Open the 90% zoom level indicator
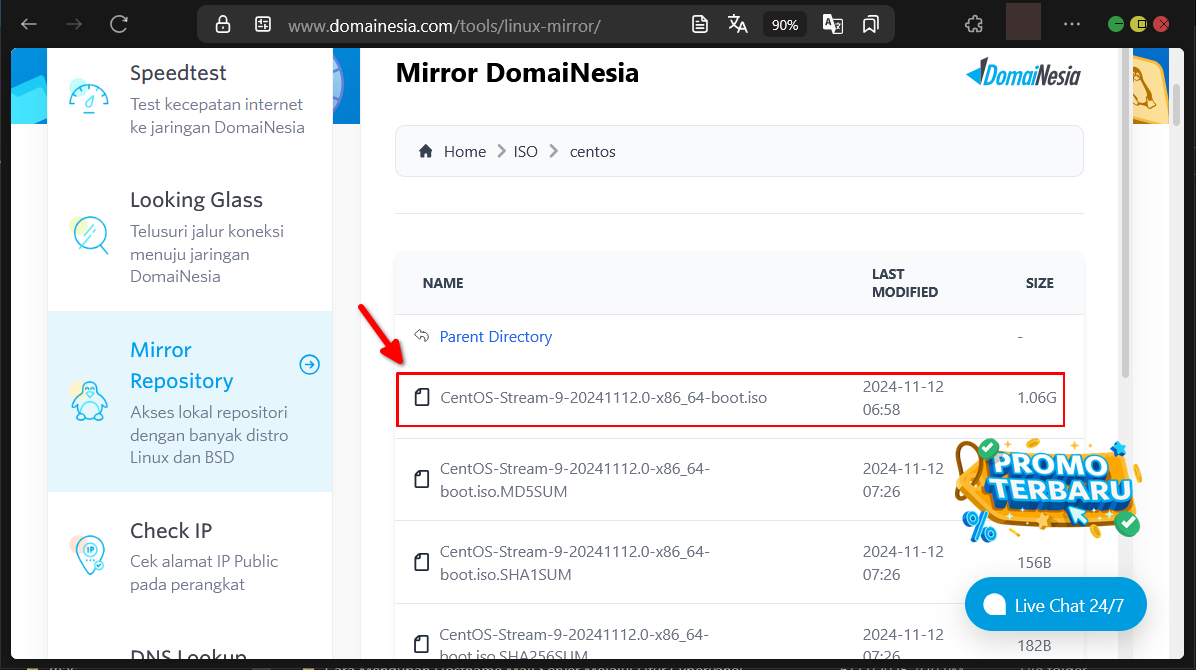 [x=785, y=25]
